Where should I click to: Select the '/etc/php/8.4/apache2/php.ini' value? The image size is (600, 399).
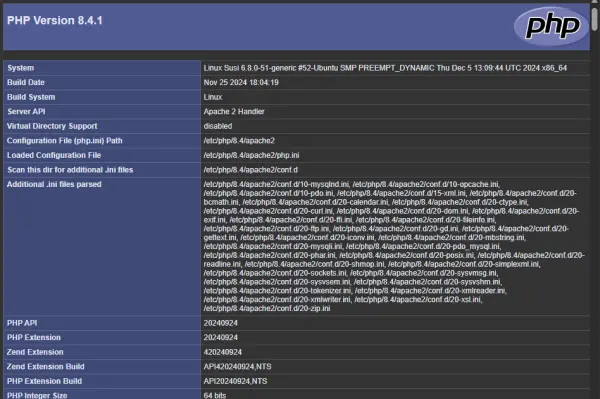pos(251,155)
